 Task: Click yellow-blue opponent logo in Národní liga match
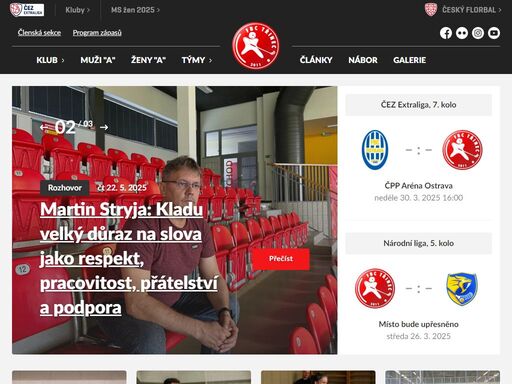(x=462, y=289)
